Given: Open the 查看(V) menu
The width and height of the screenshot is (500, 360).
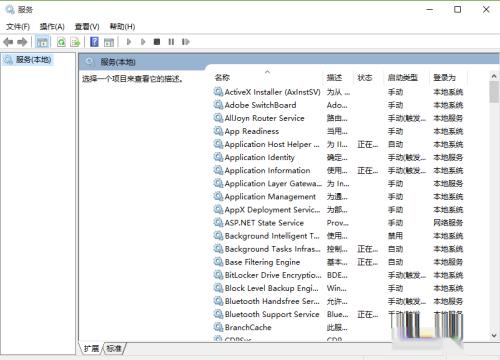Looking at the screenshot, I should coord(87,27).
